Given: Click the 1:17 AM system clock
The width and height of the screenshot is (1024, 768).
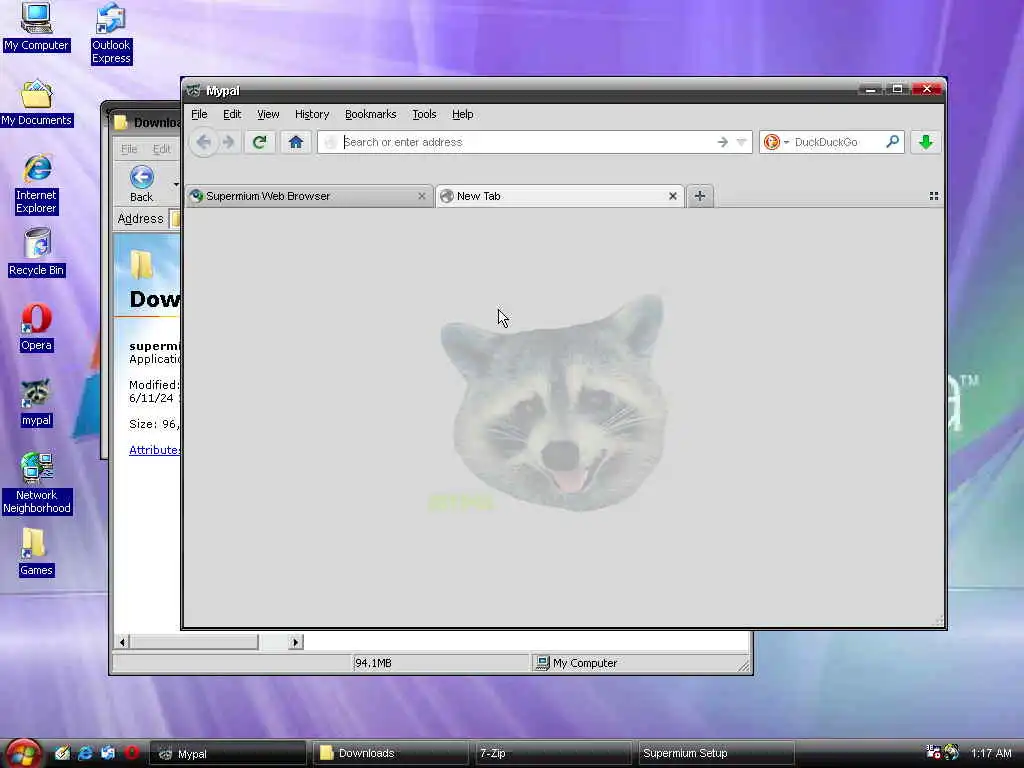Looking at the screenshot, I should click(991, 753).
